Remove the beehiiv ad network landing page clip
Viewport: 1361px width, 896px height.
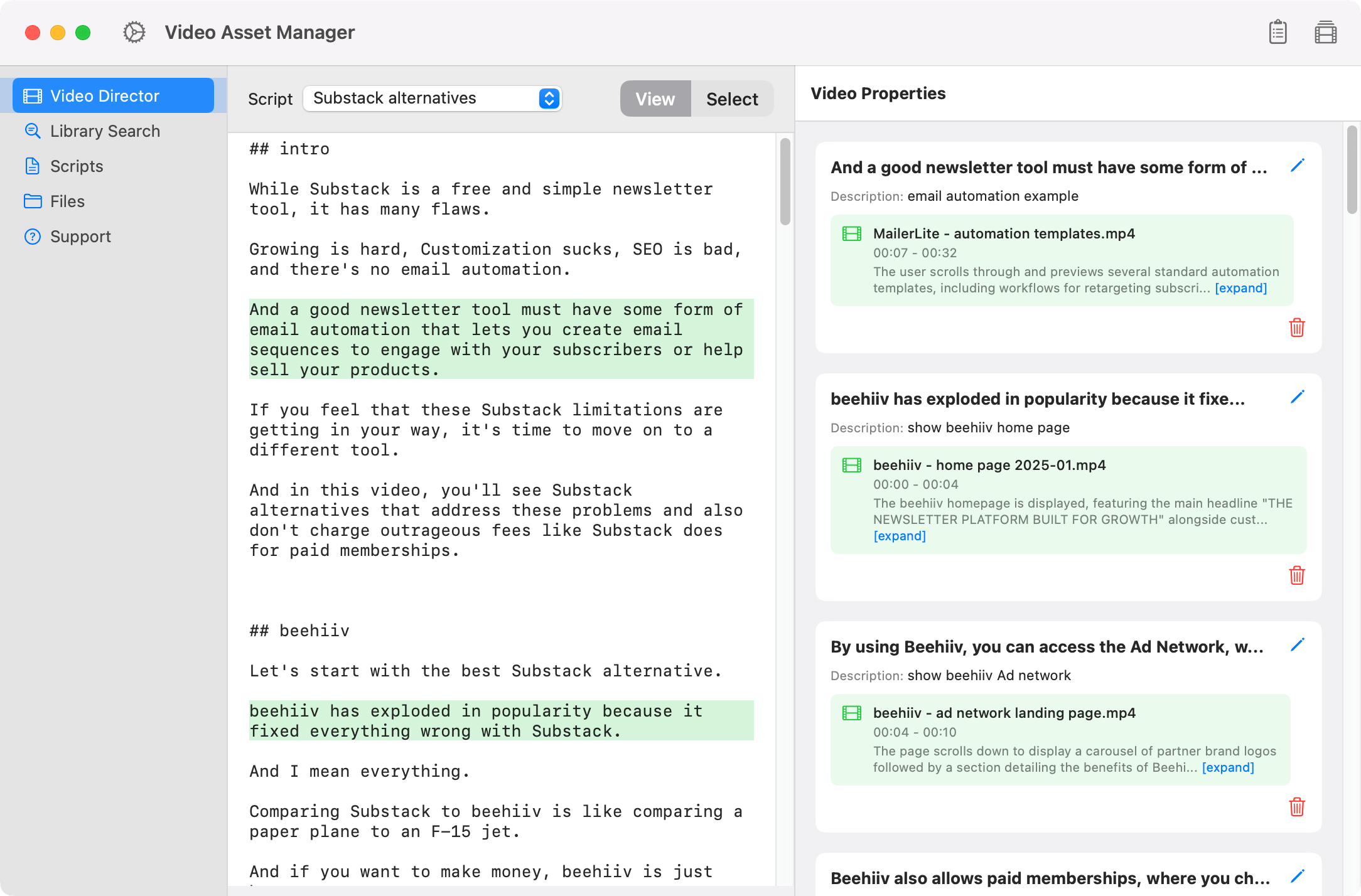click(1296, 807)
